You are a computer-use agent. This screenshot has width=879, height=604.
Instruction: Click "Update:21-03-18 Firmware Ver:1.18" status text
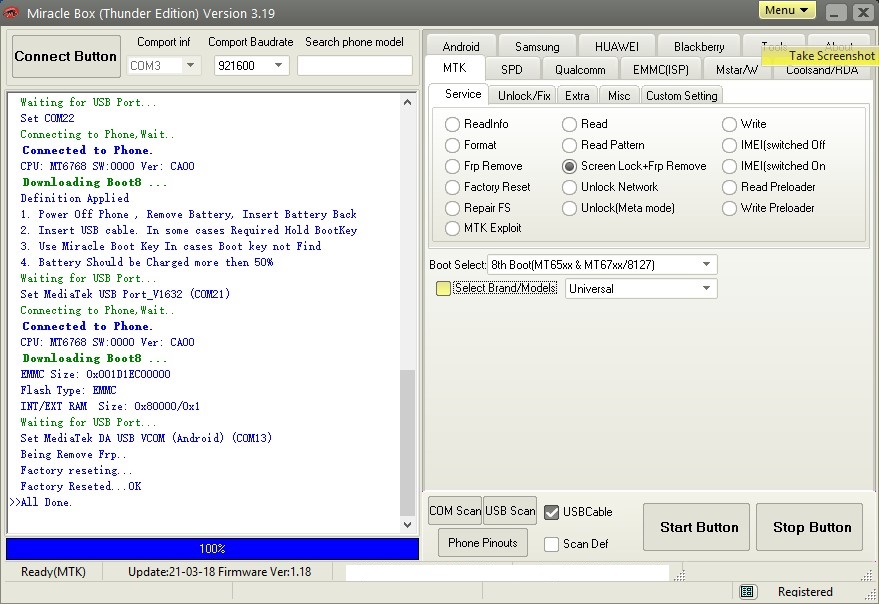click(219, 572)
